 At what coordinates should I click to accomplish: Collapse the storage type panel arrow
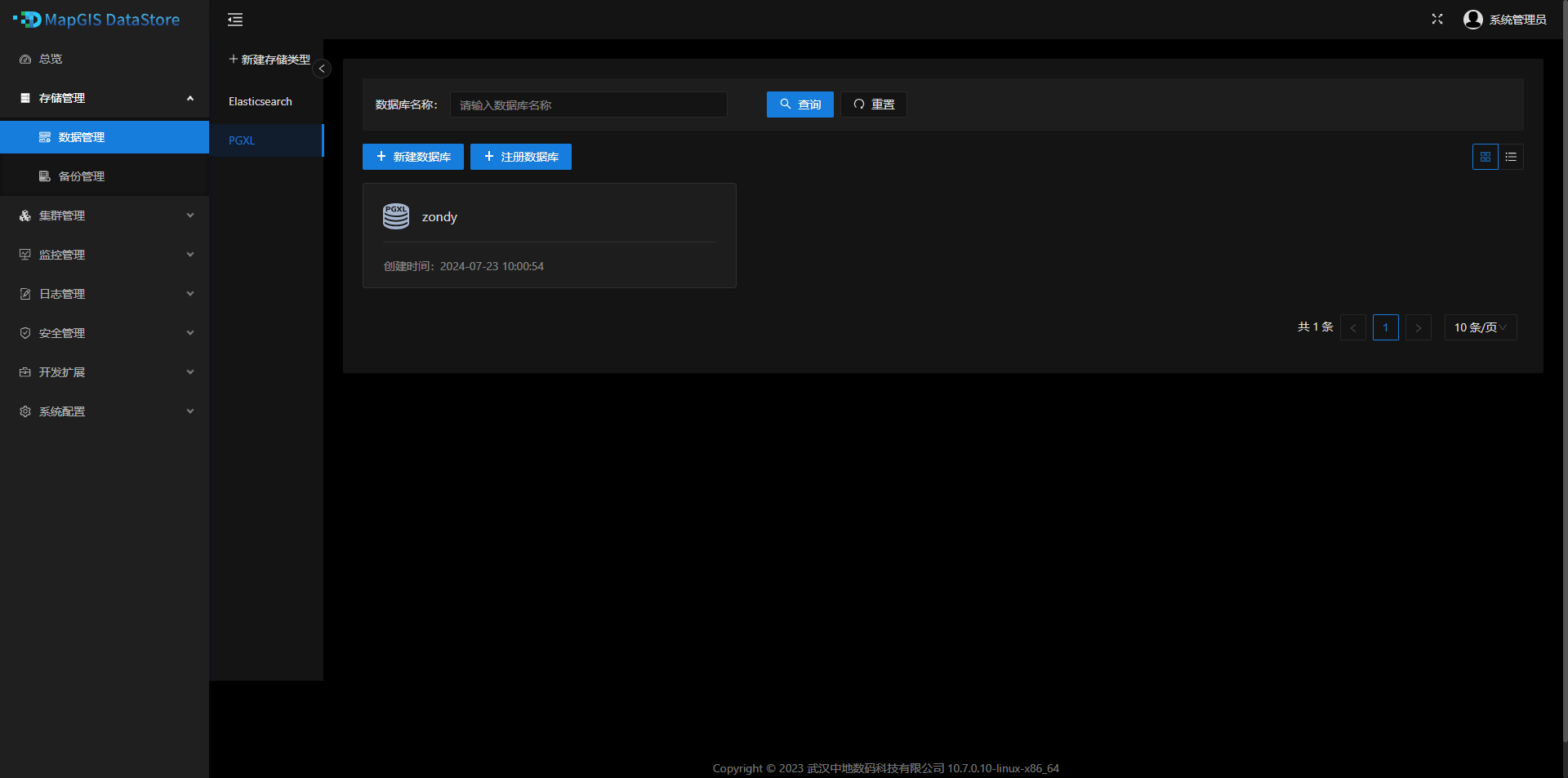pos(322,69)
